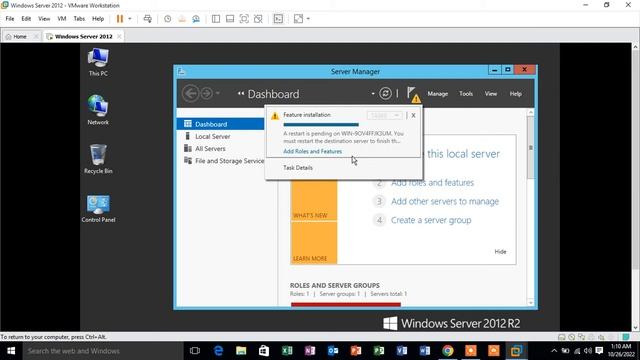640x360 pixels.
Task: Select the Windows Server 2012 tab
Action: [84, 36]
